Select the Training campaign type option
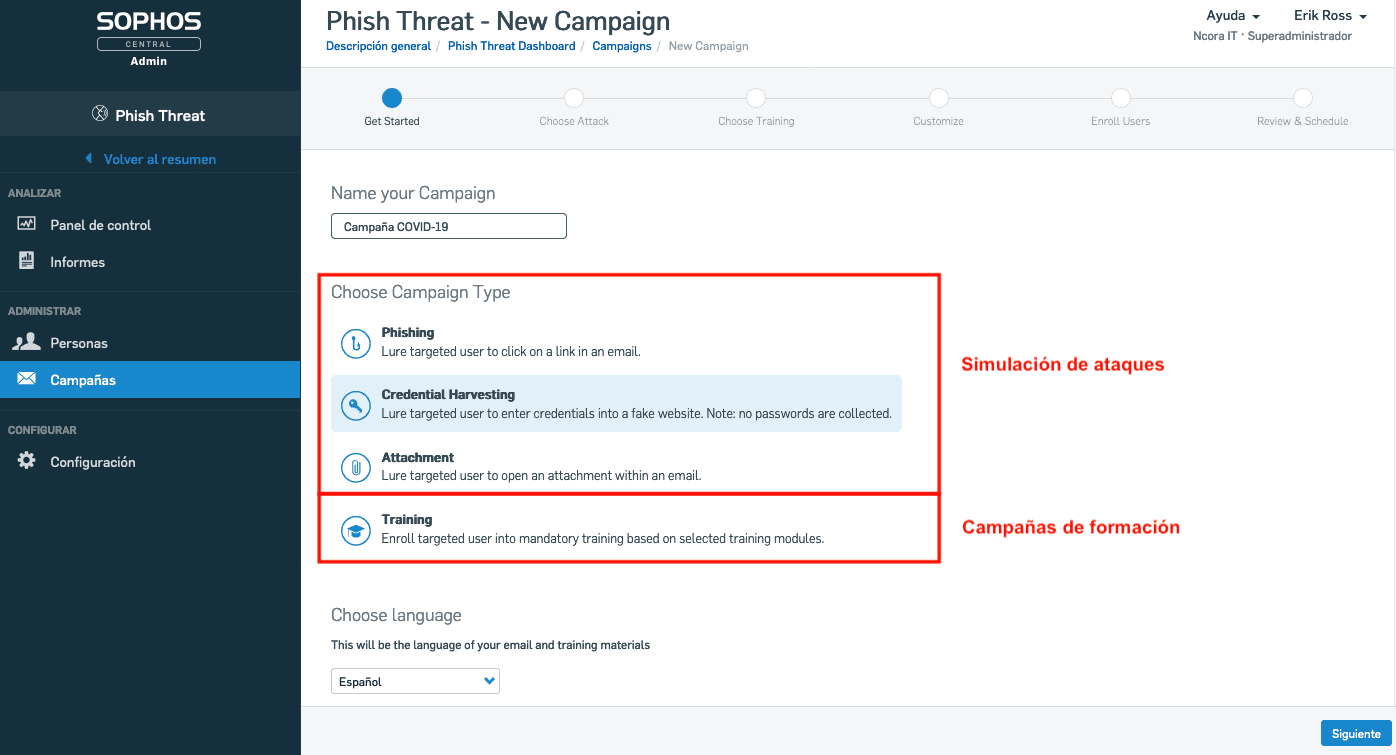 (600, 529)
